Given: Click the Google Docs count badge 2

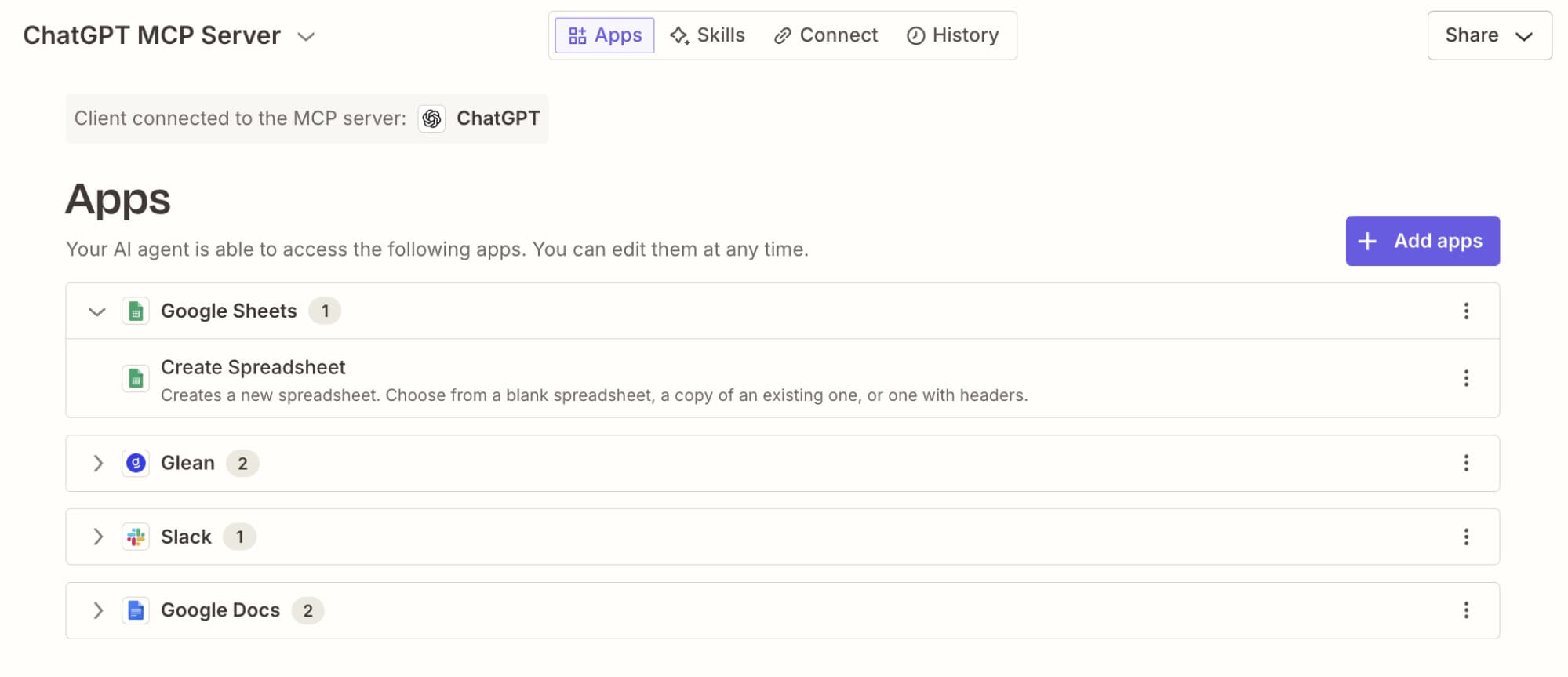Looking at the screenshot, I should (307, 611).
